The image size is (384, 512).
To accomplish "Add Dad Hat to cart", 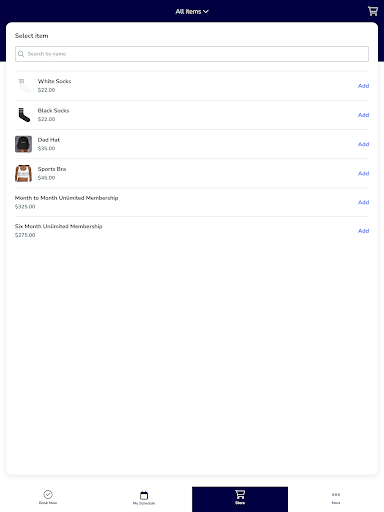I will click(363, 144).
